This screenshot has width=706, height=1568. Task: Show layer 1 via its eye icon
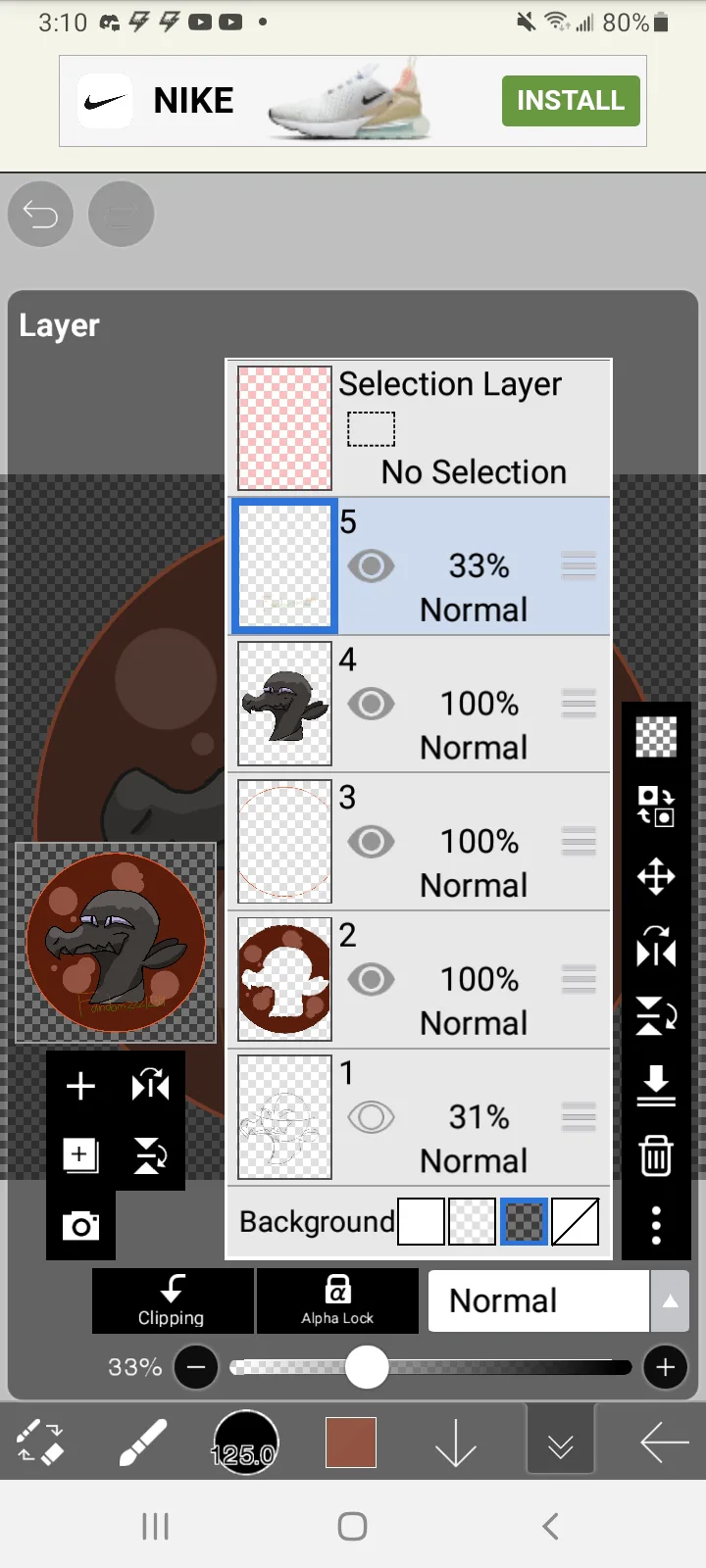tap(371, 1117)
